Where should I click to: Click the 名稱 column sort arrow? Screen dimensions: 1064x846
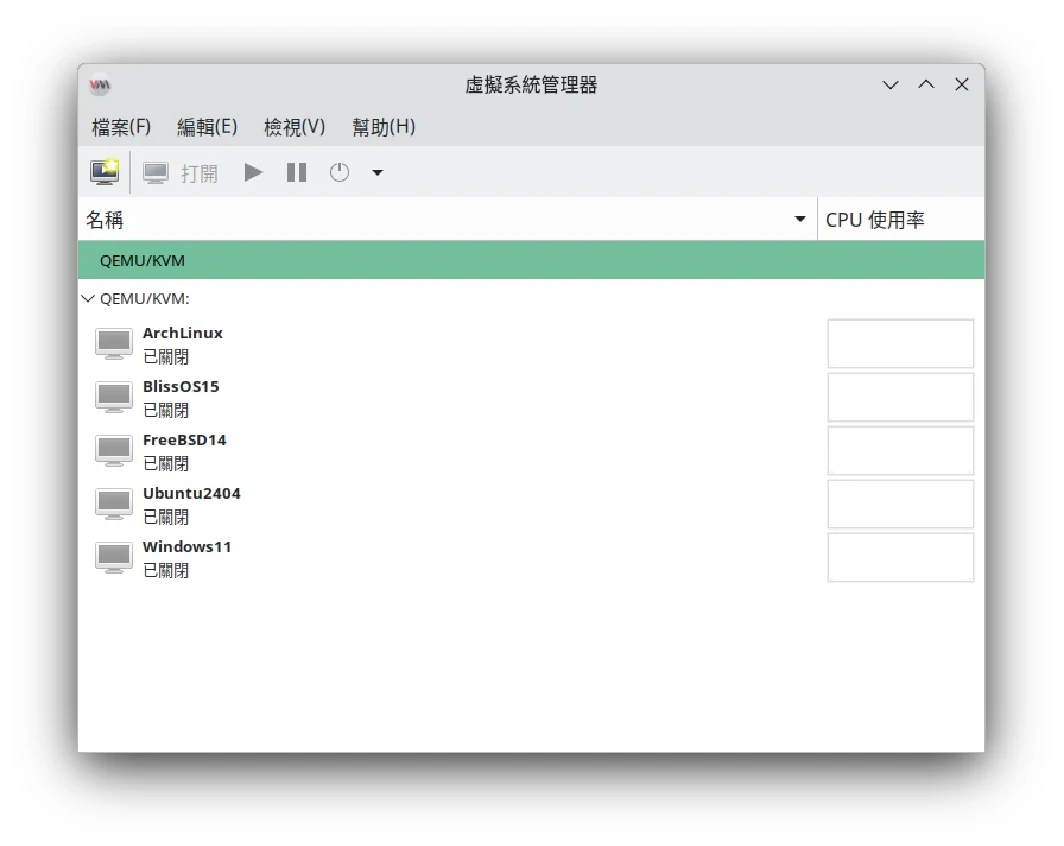(800, 220)
